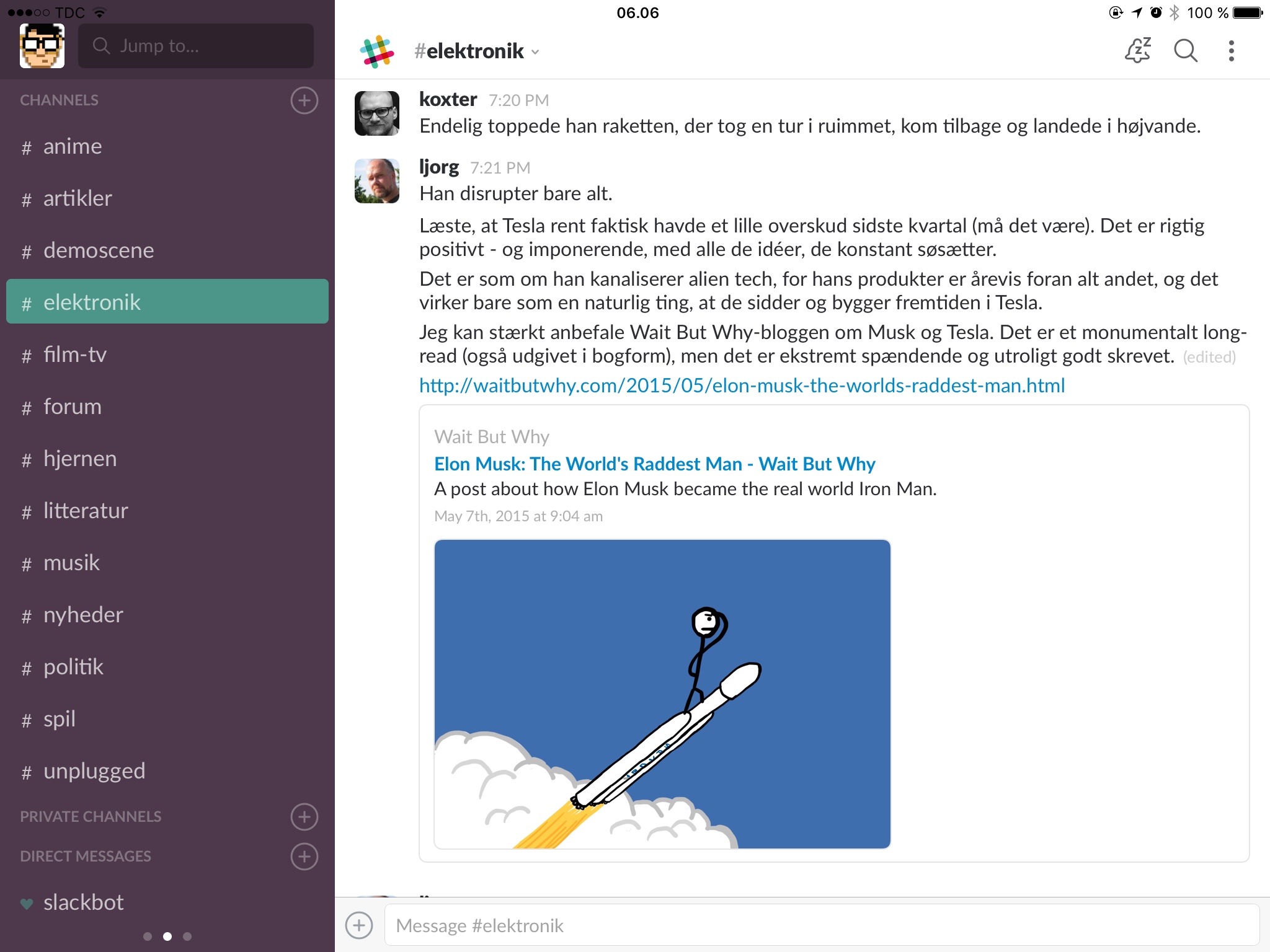Tap the battery indicator in the status bar

coord(1248,12)
